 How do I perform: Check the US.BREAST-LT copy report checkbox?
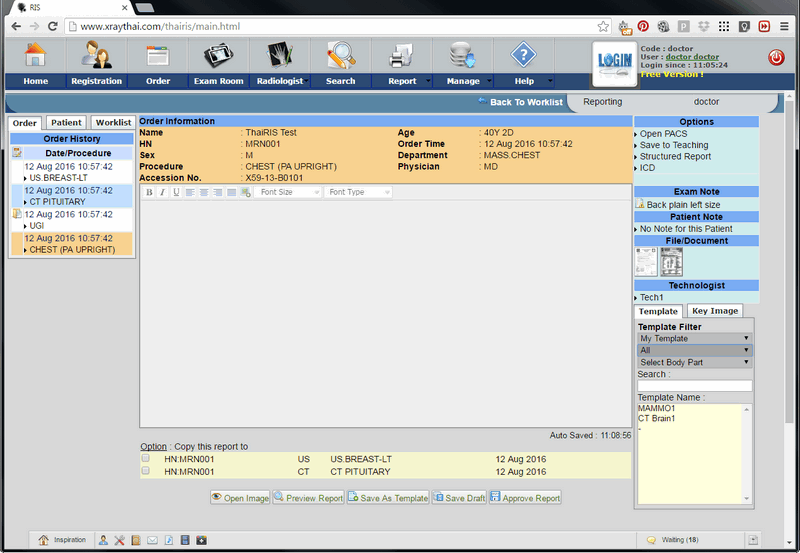pos(146,459)
